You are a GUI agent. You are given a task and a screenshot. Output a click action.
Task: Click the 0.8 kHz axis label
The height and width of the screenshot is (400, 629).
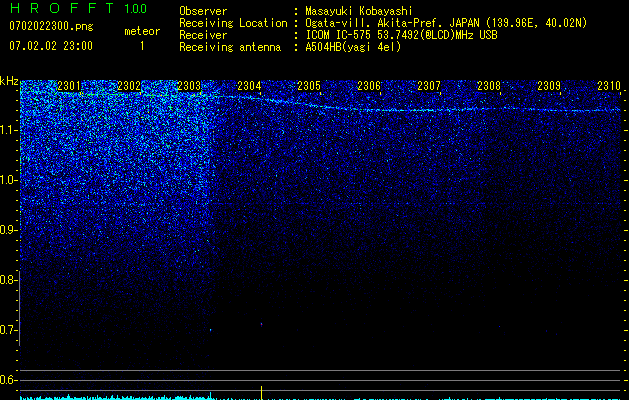coord(8,280)
